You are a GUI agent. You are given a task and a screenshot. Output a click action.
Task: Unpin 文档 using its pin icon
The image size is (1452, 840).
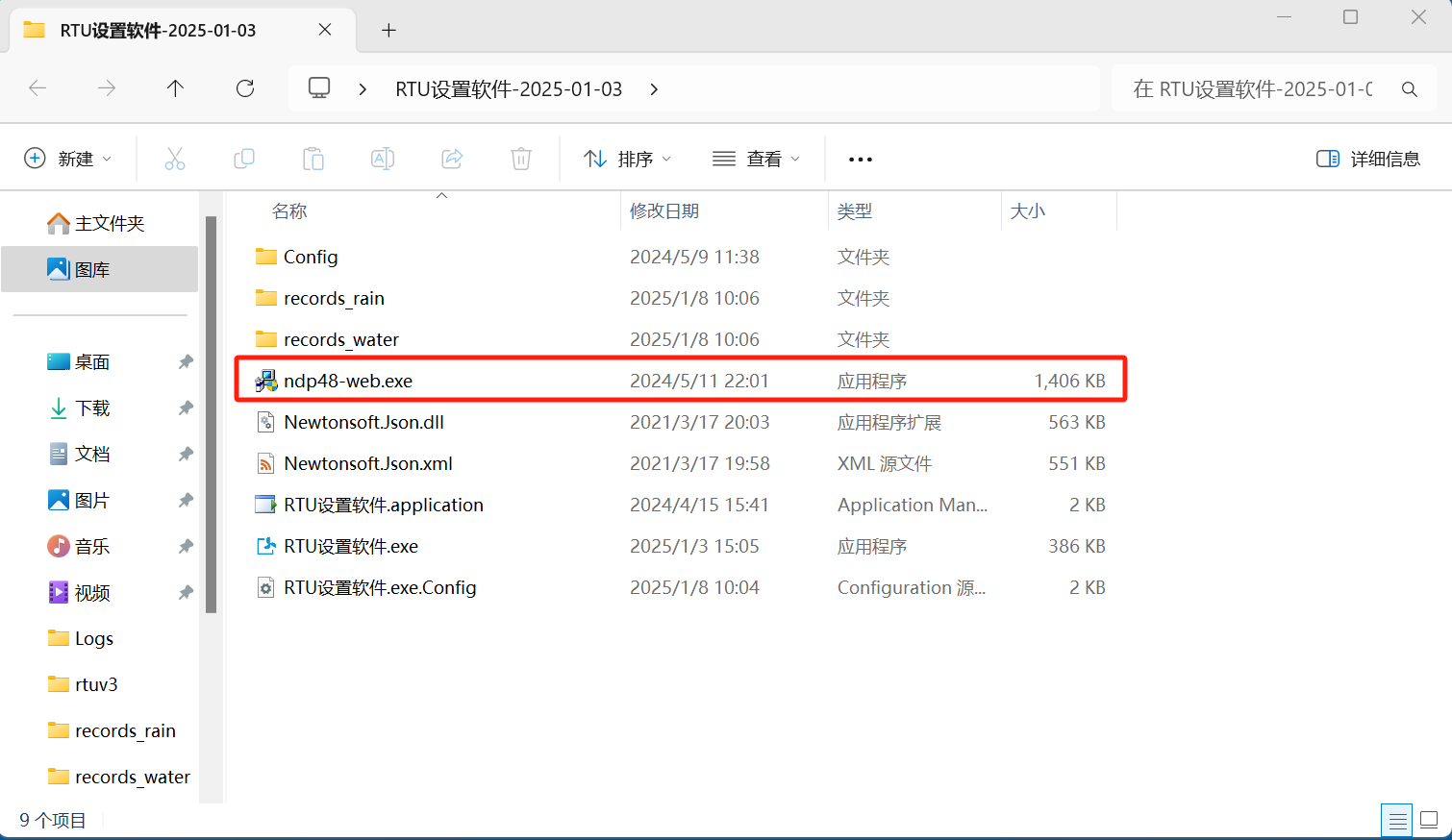[x=186, y=454]
